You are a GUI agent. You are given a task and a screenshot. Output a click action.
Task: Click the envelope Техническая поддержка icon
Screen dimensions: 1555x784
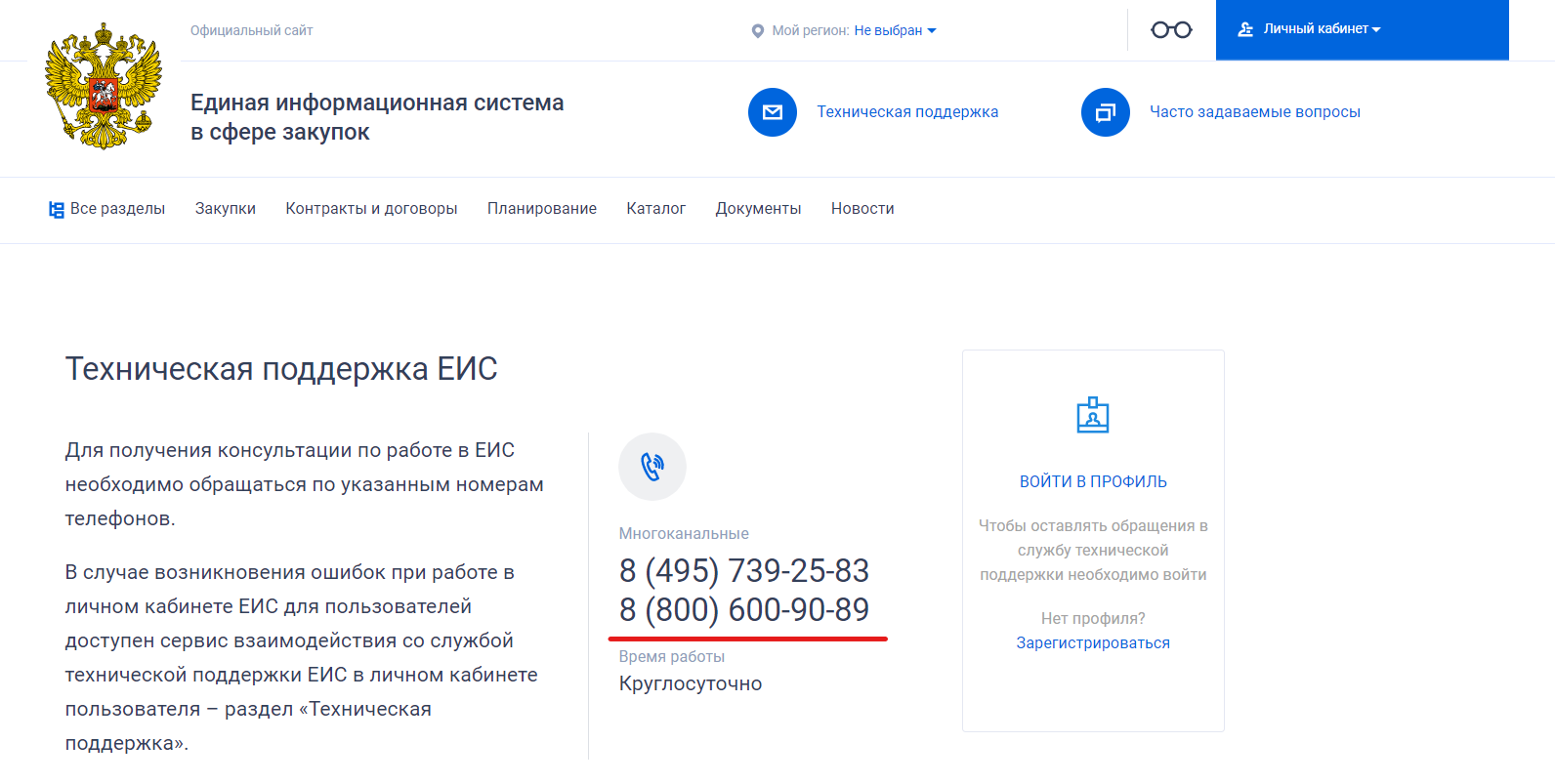tap(773, 112)
